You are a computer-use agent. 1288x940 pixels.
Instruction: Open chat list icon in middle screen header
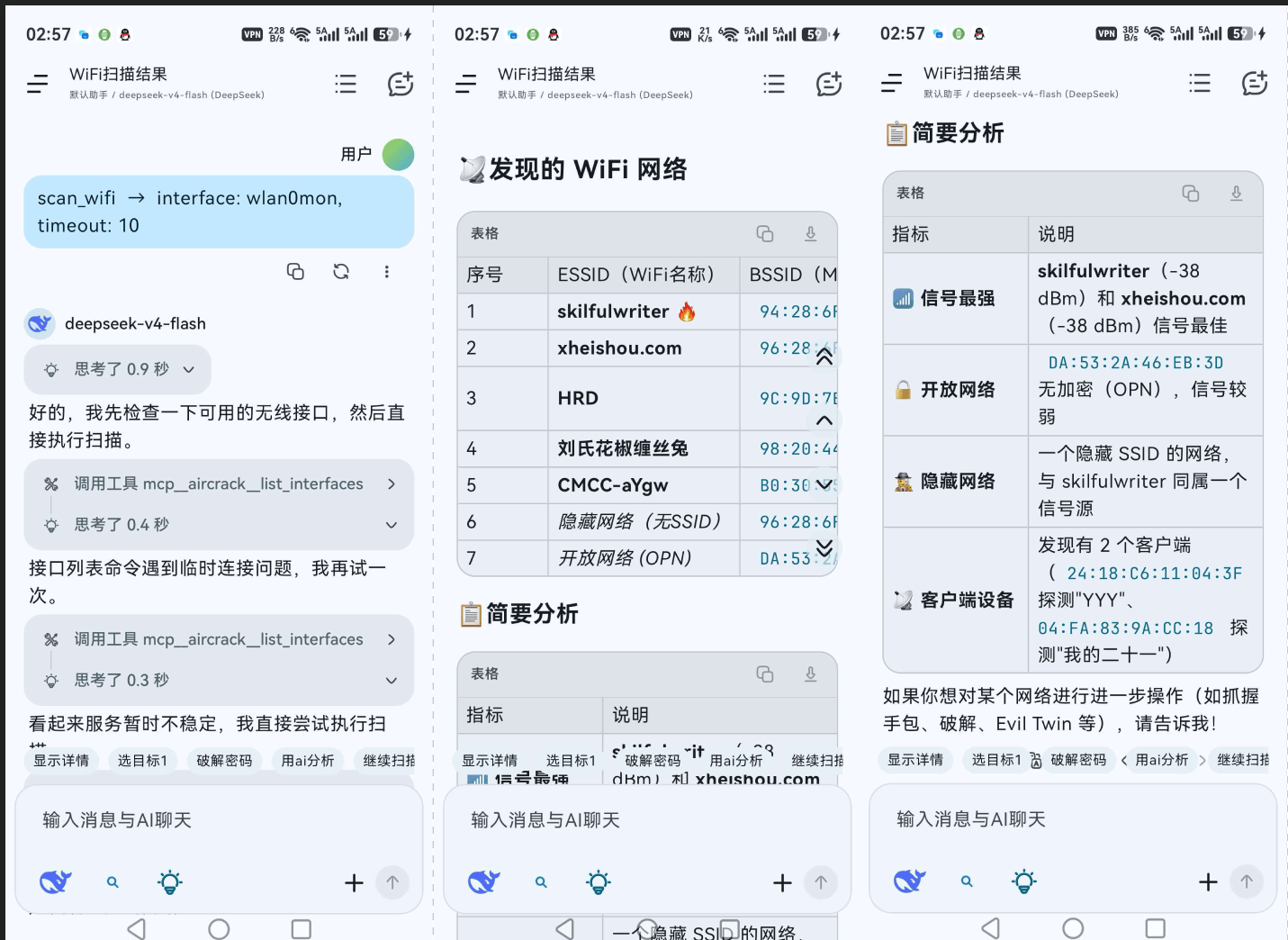pyautogui.click(x=774, y=84)
